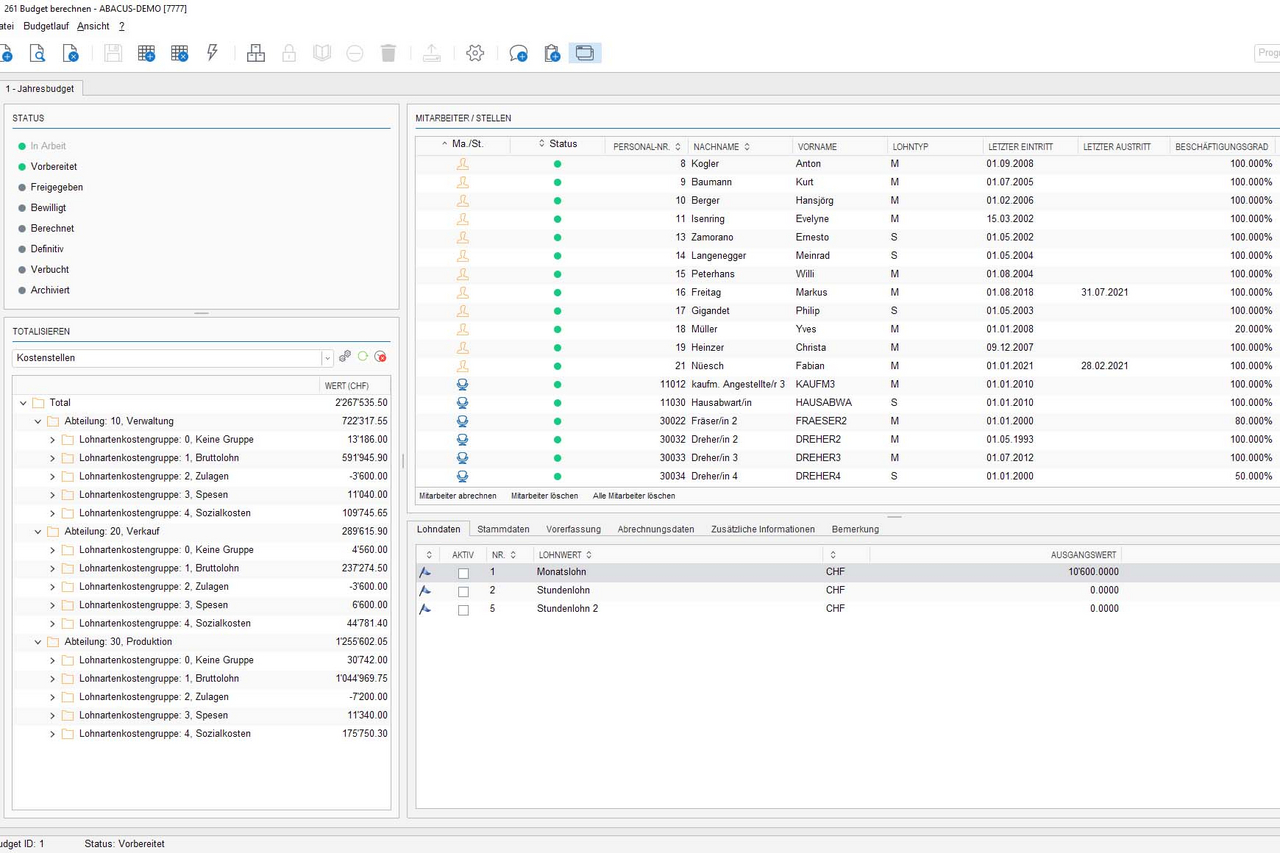Click the Alle Mitarbeiter löschen link
1280x853 pixels.
click(x=633, y=496)
